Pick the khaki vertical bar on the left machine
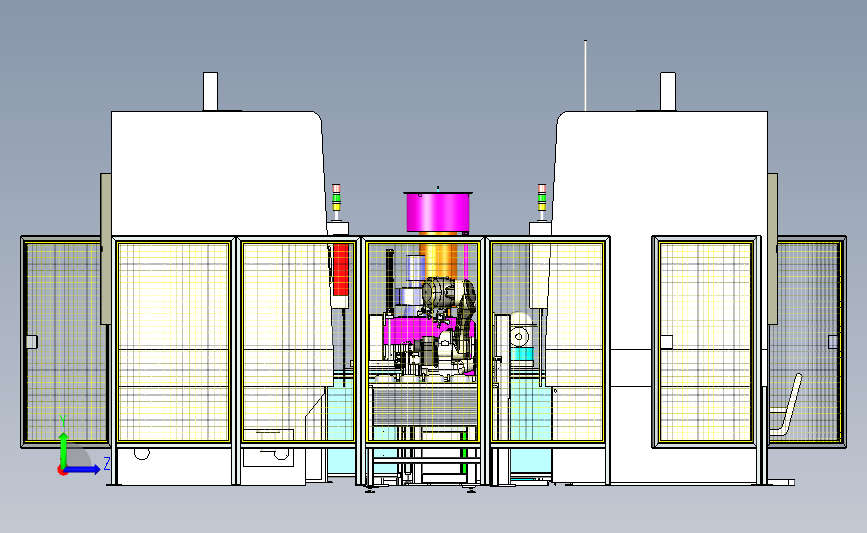867x533 pixels. (x=106, y=249)
